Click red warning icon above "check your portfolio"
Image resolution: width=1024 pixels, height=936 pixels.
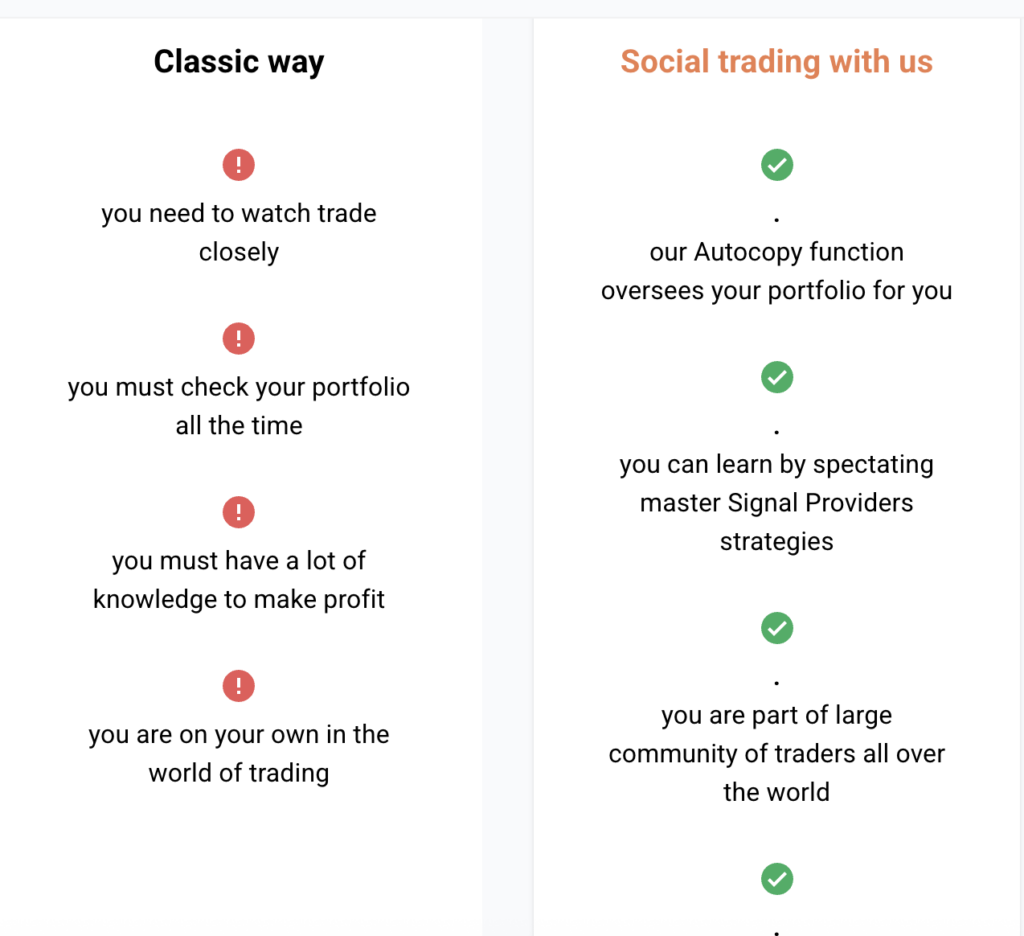(x=239, y=338)
